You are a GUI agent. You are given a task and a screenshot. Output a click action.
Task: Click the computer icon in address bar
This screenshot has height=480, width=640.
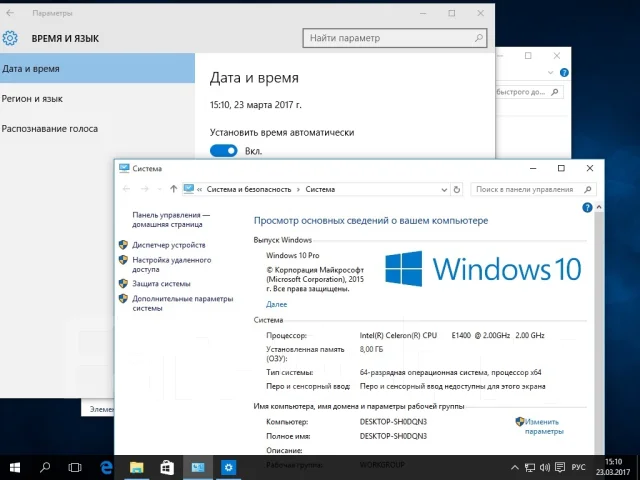pyautogui.click(x=189, y=189)
